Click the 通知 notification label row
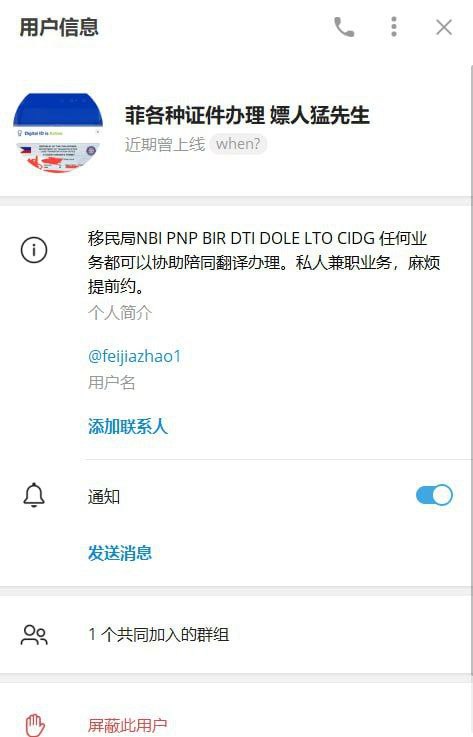The width and height of the screenshot is (473, 737). pos(236,495)
